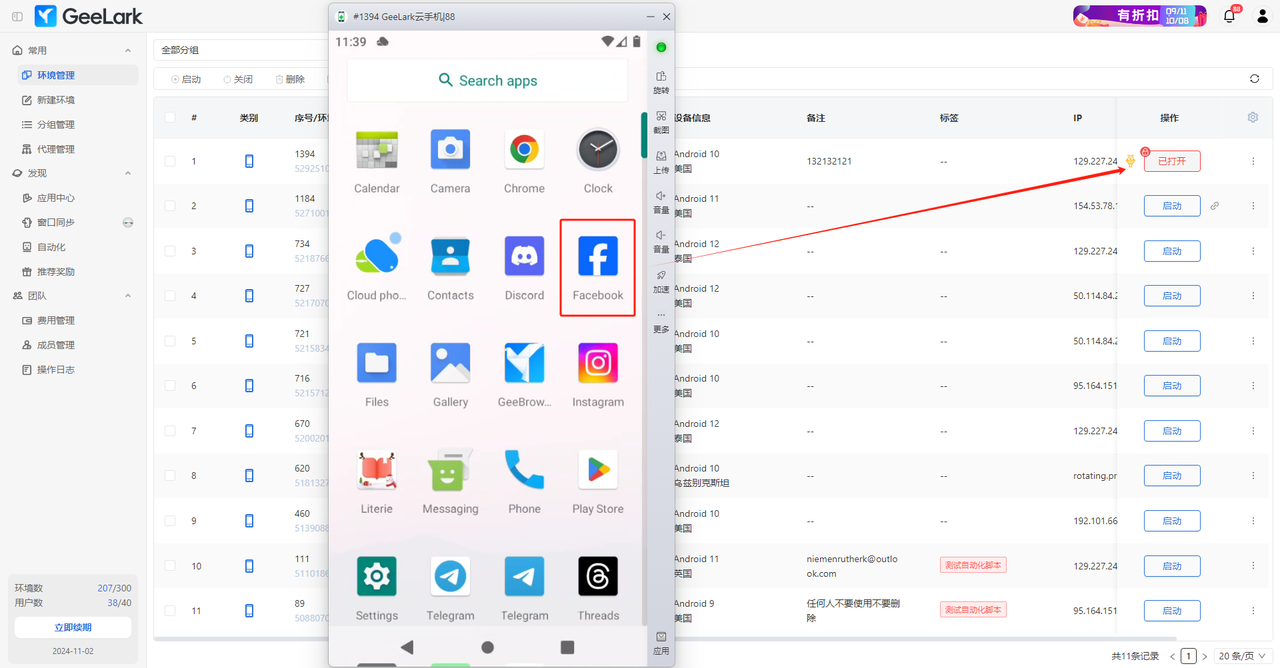
Task: Open more actions menu for row 11
Action: click(x=1253, y=611)
